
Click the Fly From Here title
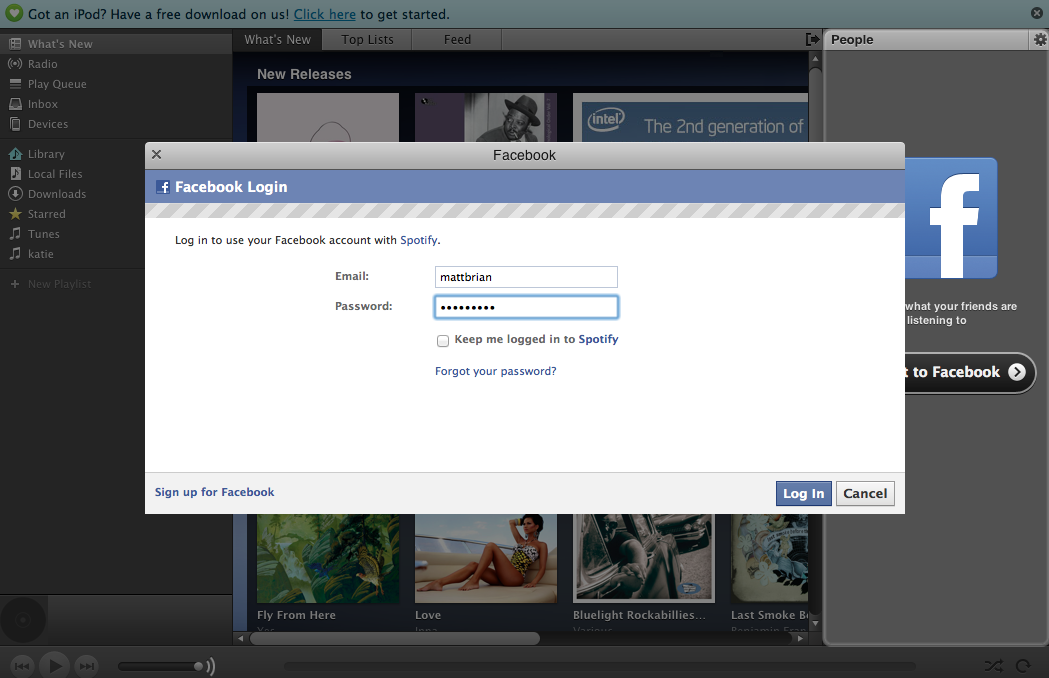pyautogui.click(x=296, y=615)
